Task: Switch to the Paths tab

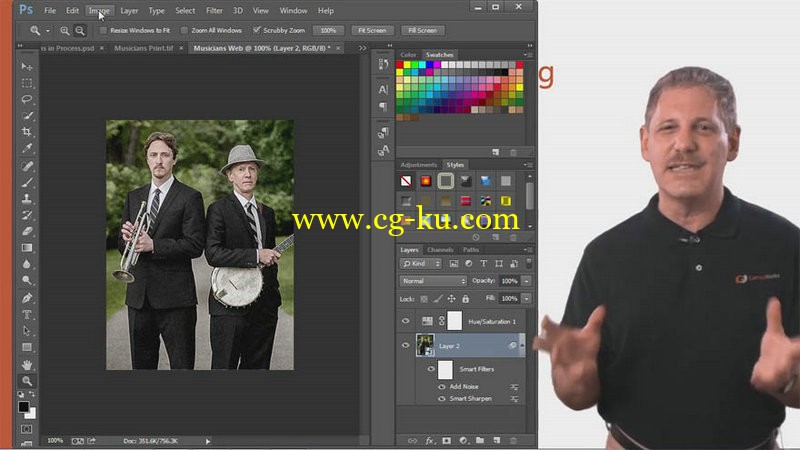Action: tap(471, 250)
